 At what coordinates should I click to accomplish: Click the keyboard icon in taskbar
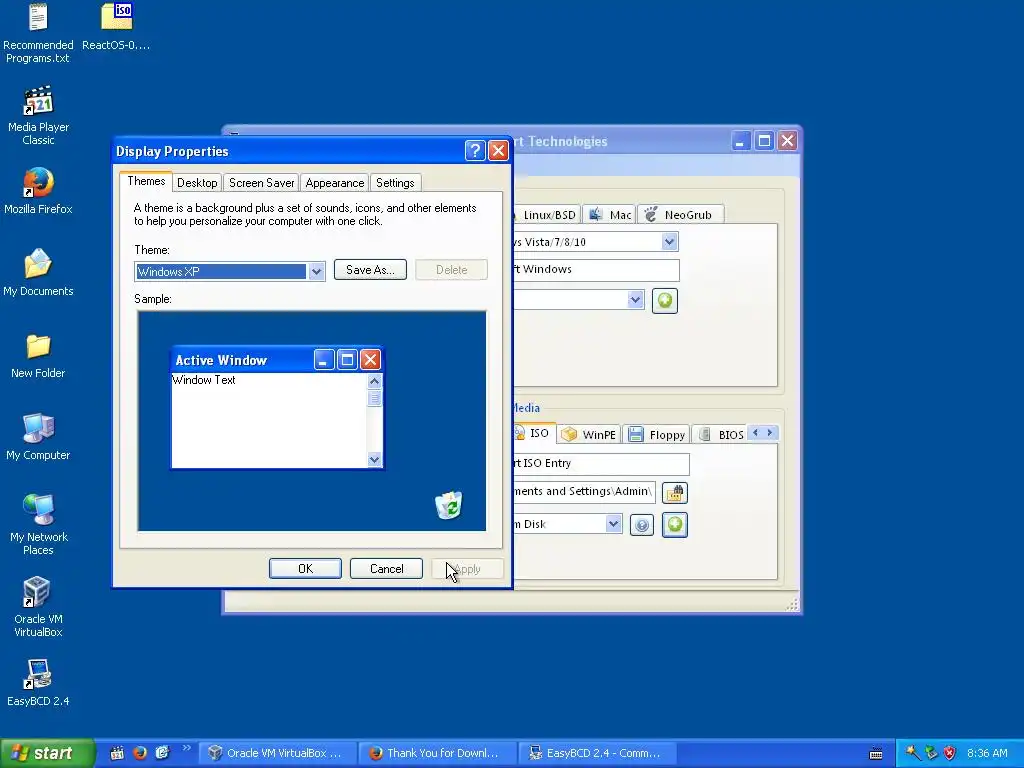[876, 754]
